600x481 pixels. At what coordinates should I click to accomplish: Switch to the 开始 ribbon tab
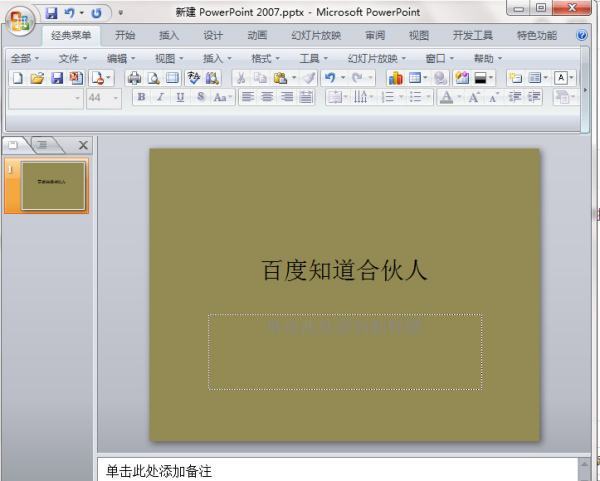click(x=125, y=36)
